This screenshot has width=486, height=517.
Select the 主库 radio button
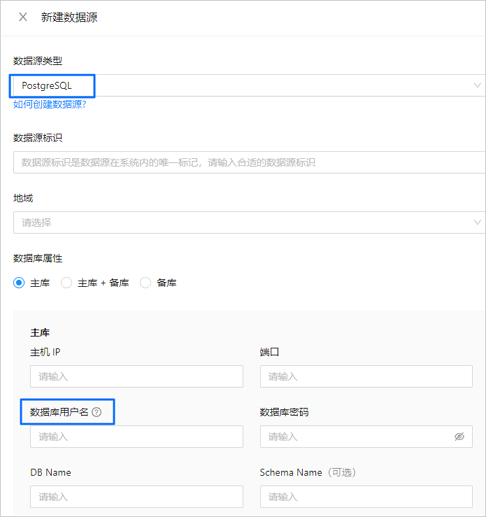tap(19, 283)
